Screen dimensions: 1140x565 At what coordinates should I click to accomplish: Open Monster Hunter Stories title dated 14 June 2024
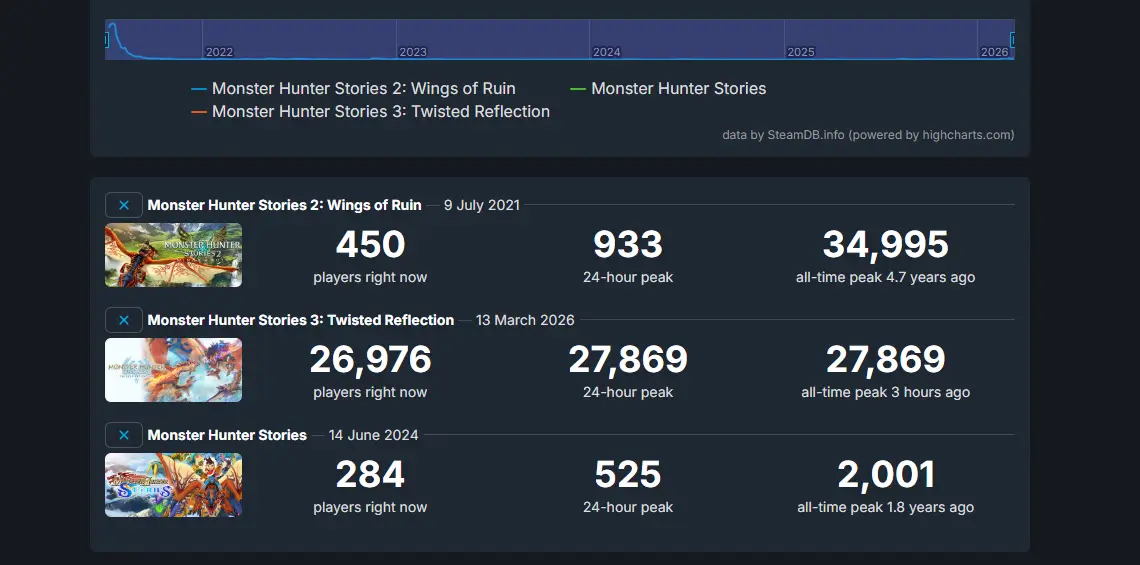click(227, 435)
